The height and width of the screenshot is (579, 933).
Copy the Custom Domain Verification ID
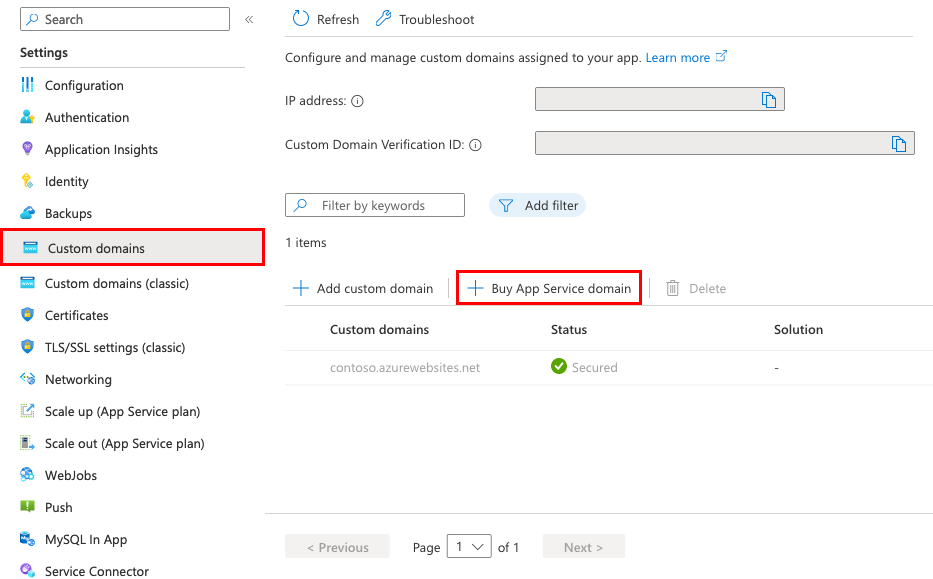(899, 142)
